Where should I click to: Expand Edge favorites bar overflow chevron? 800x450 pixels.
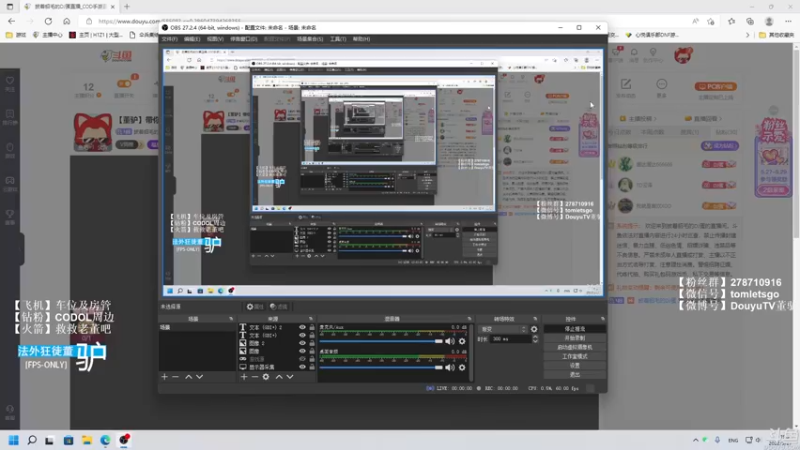pos(747,35)
